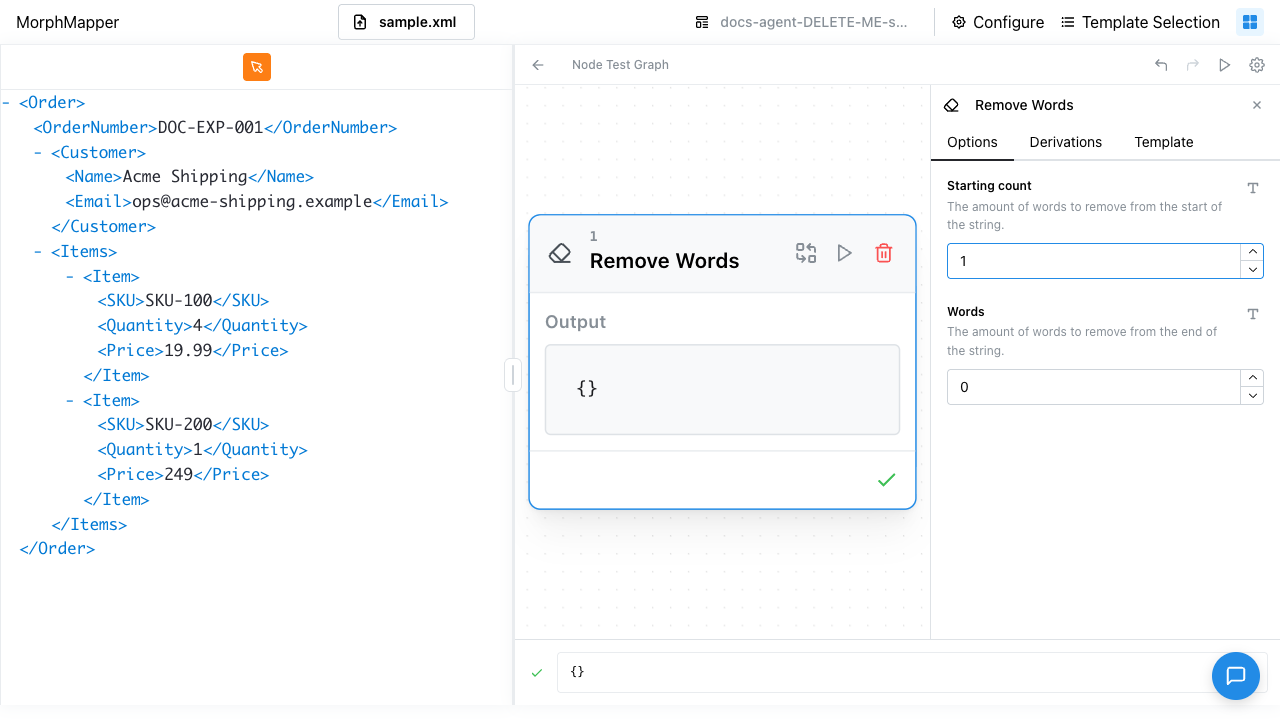The image size is (1280, 720).
Task: Collapse the Order root element
Action: 7,103
